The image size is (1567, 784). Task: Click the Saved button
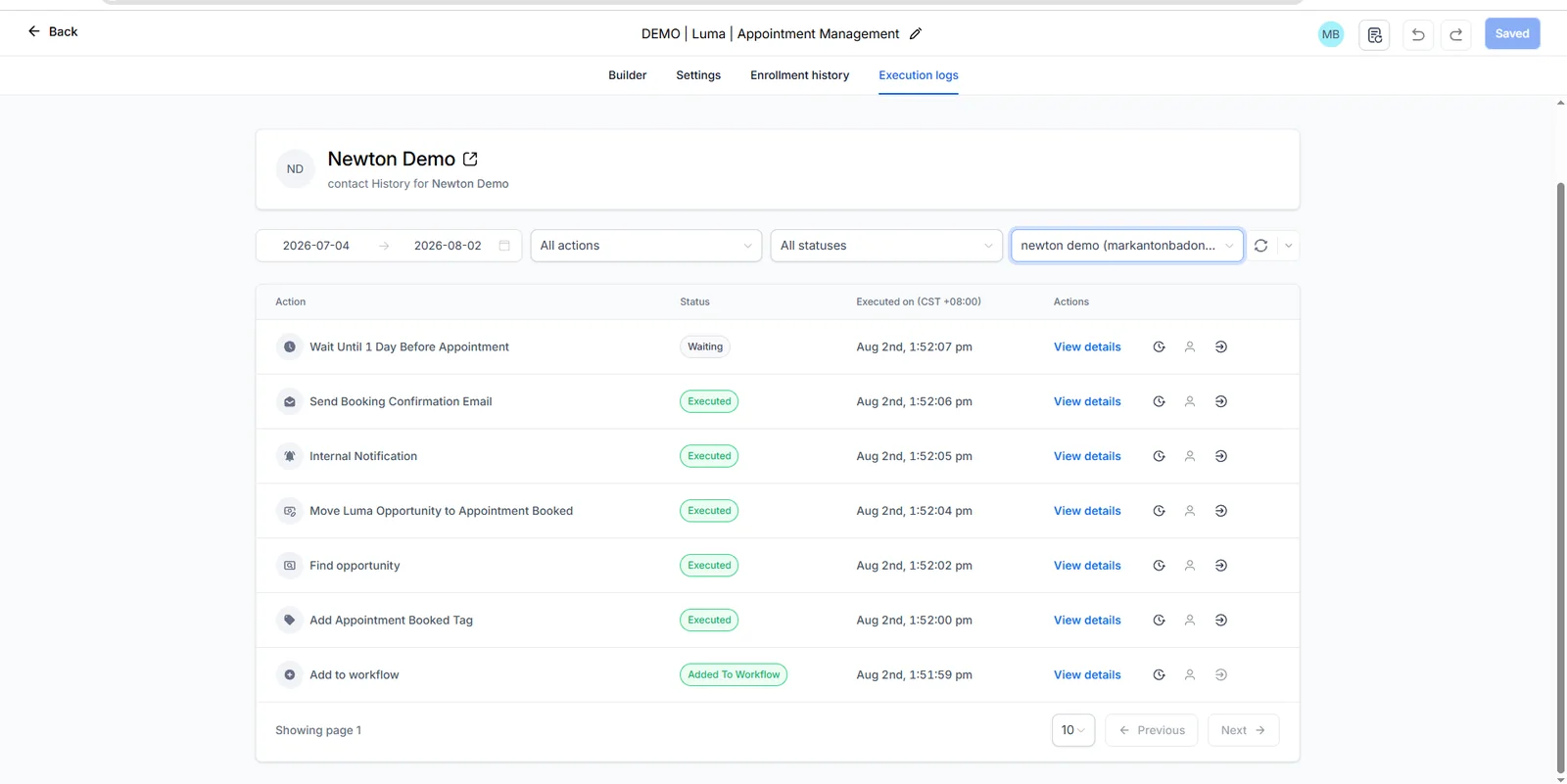(x=1512, y=33)
